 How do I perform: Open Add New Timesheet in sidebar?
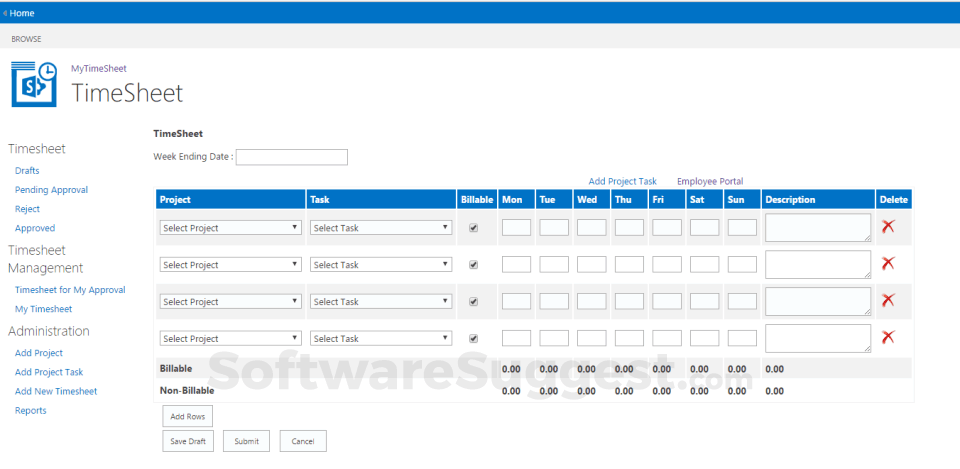coord(56,391)
